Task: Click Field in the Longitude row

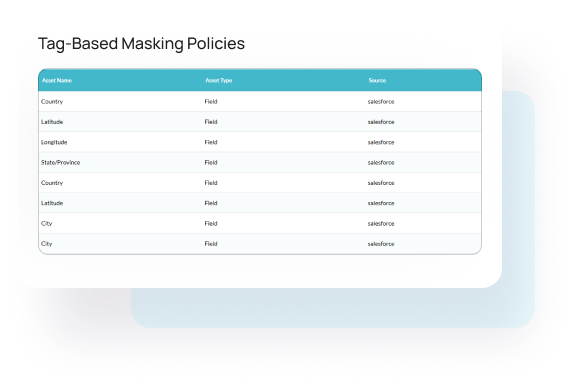Action: click(211, 142)
